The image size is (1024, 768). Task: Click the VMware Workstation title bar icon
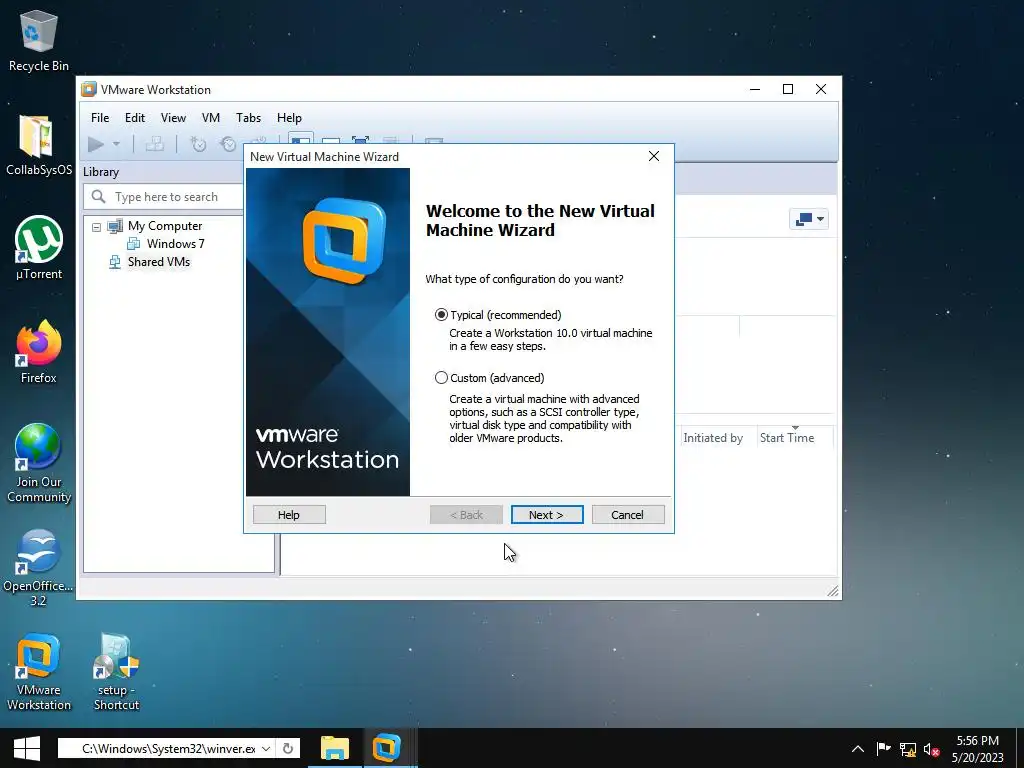pyautogui.click(x=89, y=89)
